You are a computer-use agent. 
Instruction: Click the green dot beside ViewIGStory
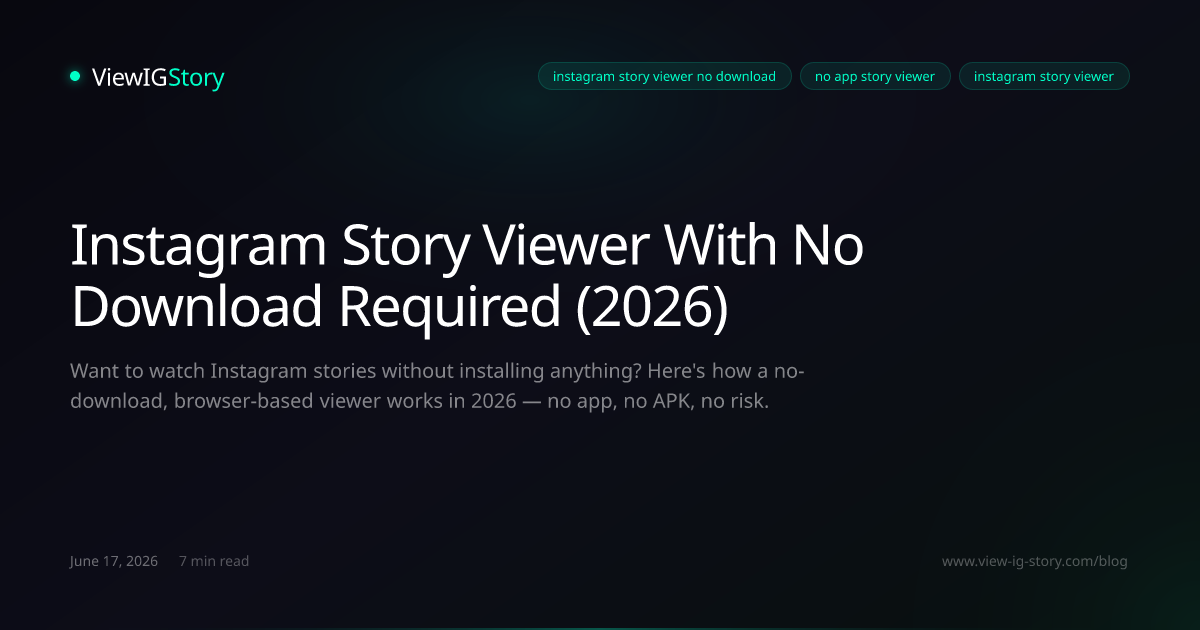click(x=75, y=76)
